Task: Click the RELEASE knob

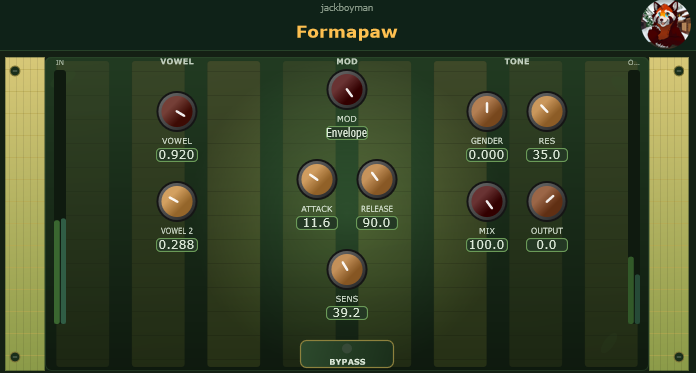Action: coord(377,179)
